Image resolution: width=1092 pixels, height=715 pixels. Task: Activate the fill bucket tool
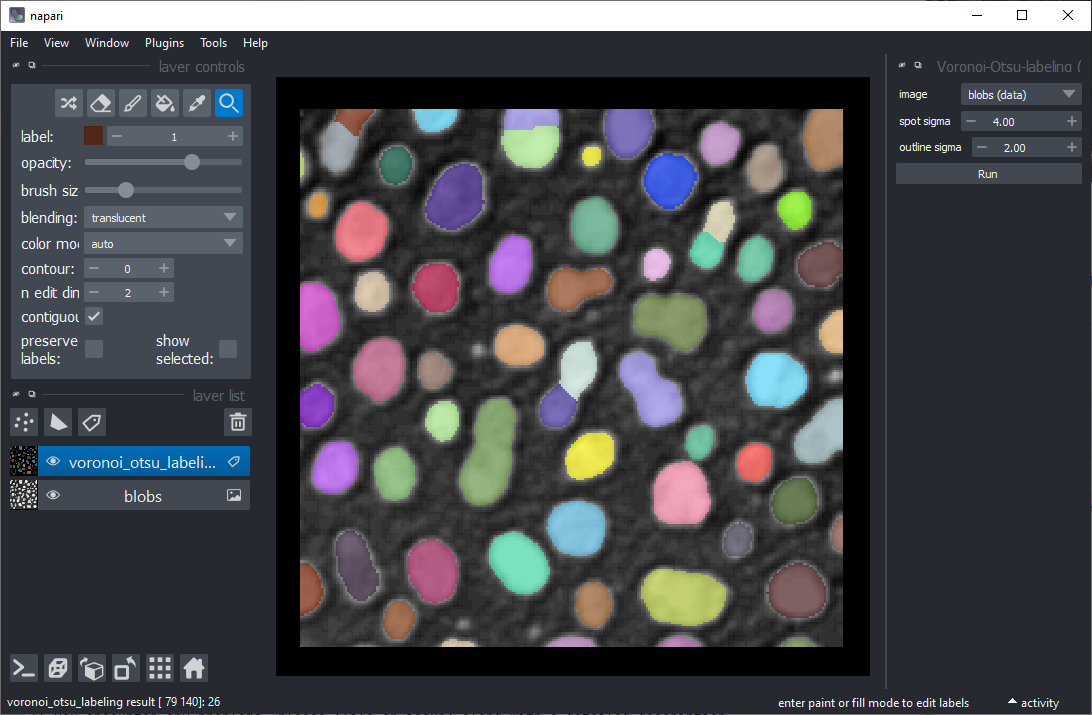click(x=165, y=103)
